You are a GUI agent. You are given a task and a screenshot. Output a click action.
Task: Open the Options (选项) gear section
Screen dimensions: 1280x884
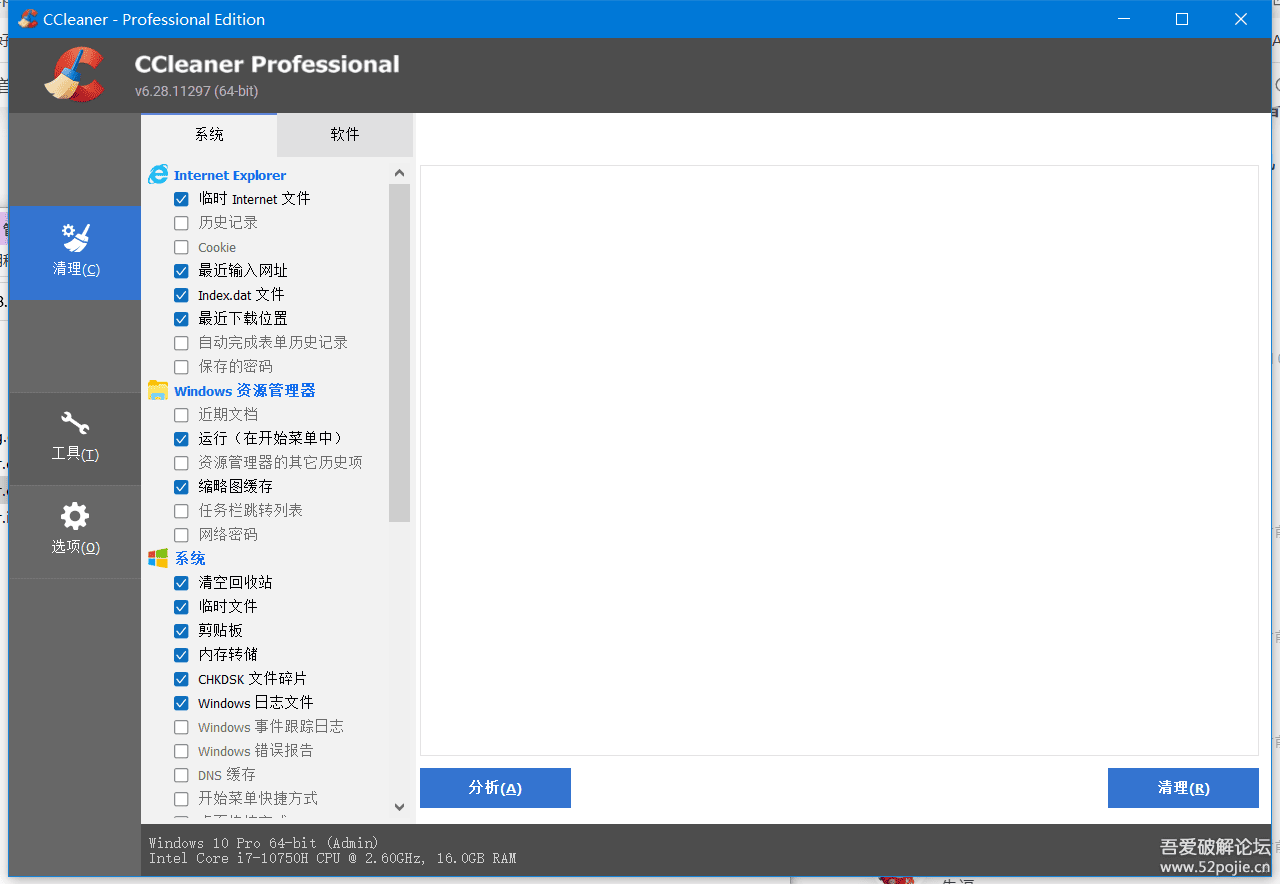(75, 531)
